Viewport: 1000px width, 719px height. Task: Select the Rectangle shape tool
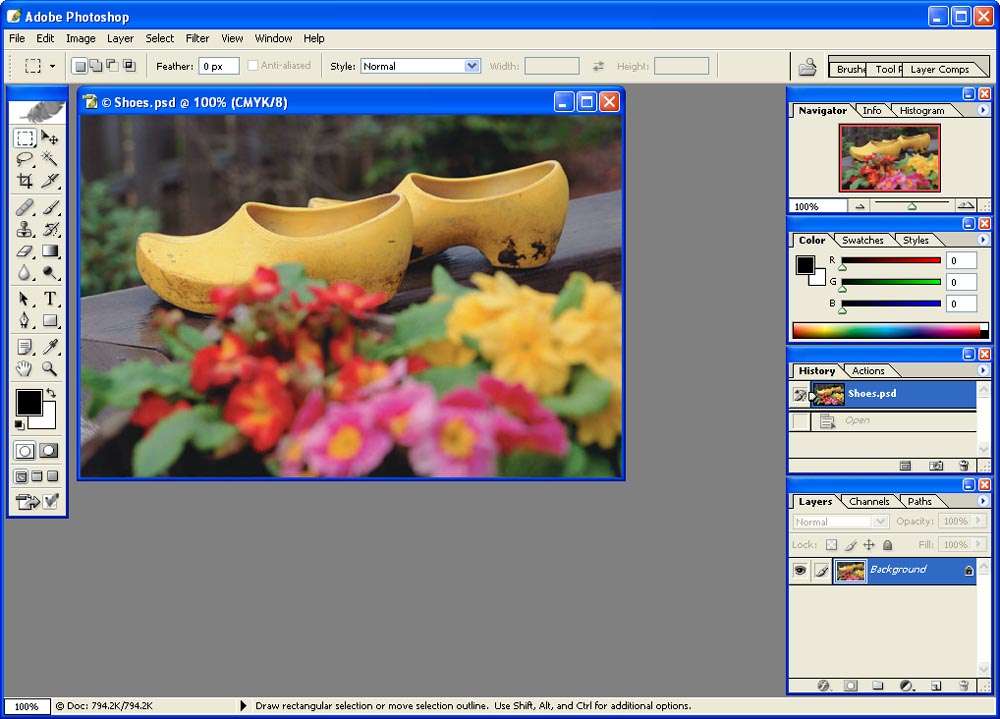(x=49, y=320)
